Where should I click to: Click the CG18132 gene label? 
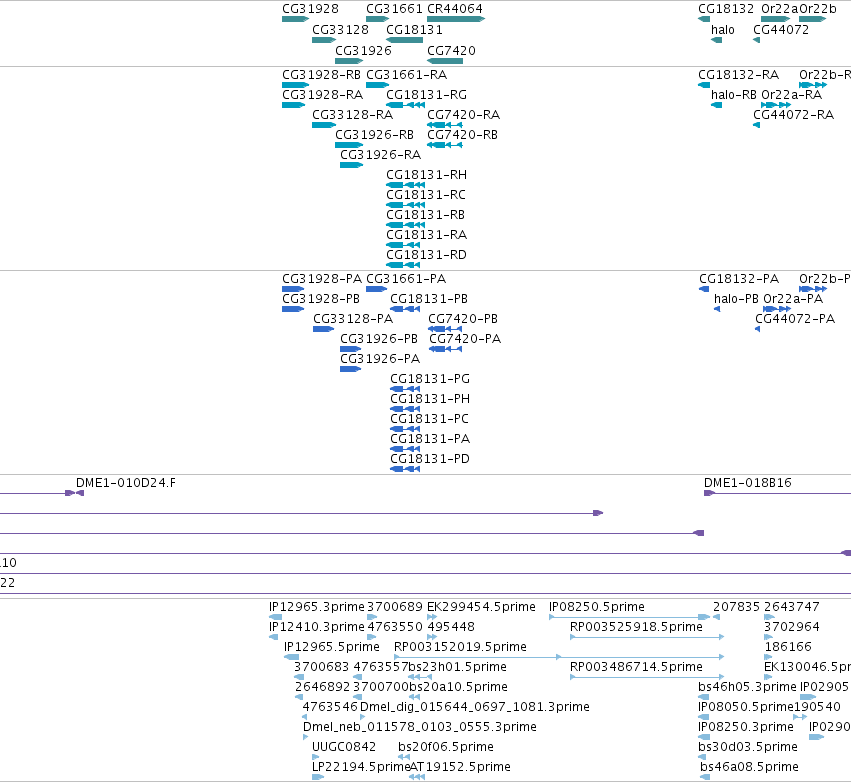click(726, 9)
